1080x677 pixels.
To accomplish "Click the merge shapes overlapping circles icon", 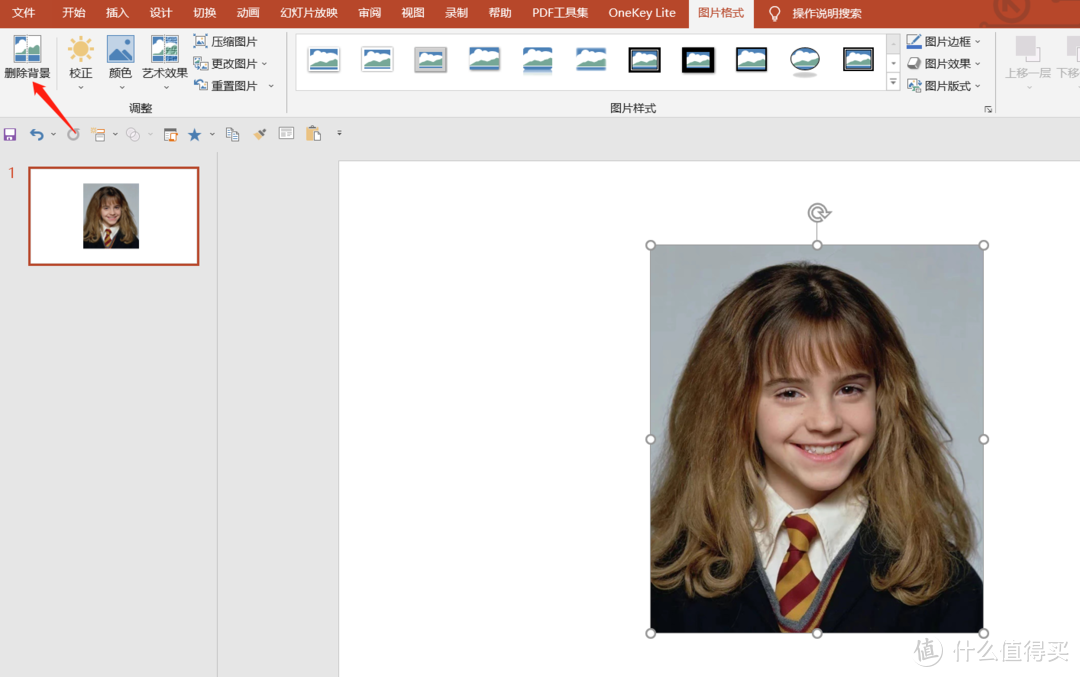I will 133,135.
